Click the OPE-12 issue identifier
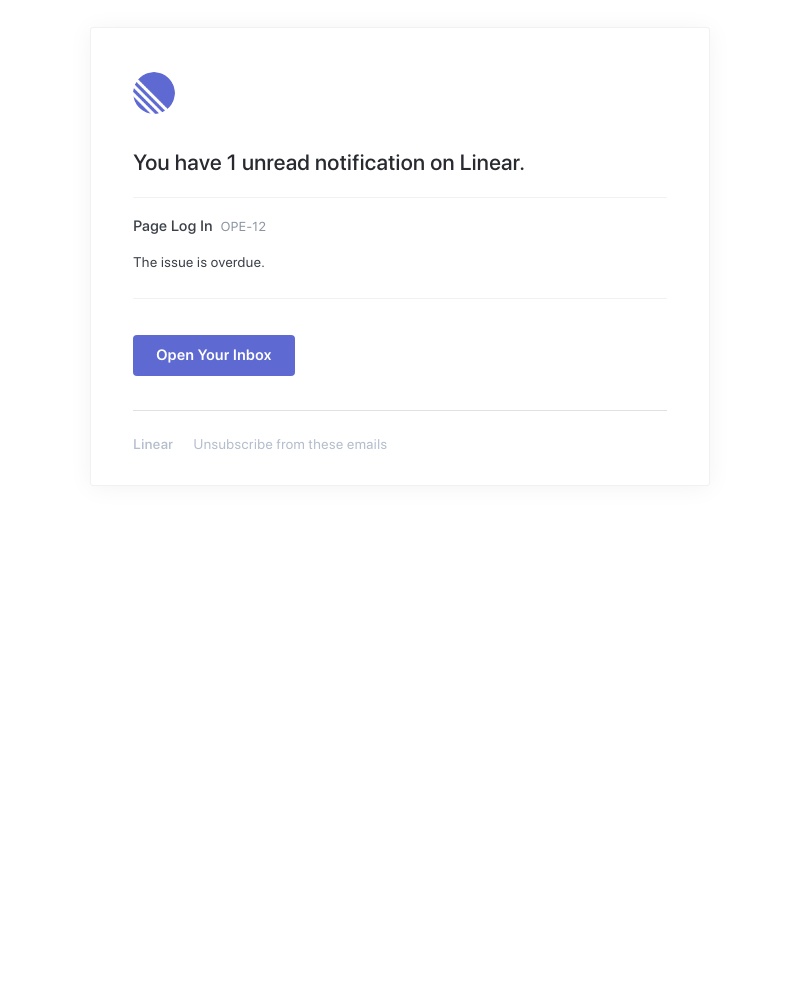The image size is (800, 1000). 243,226
